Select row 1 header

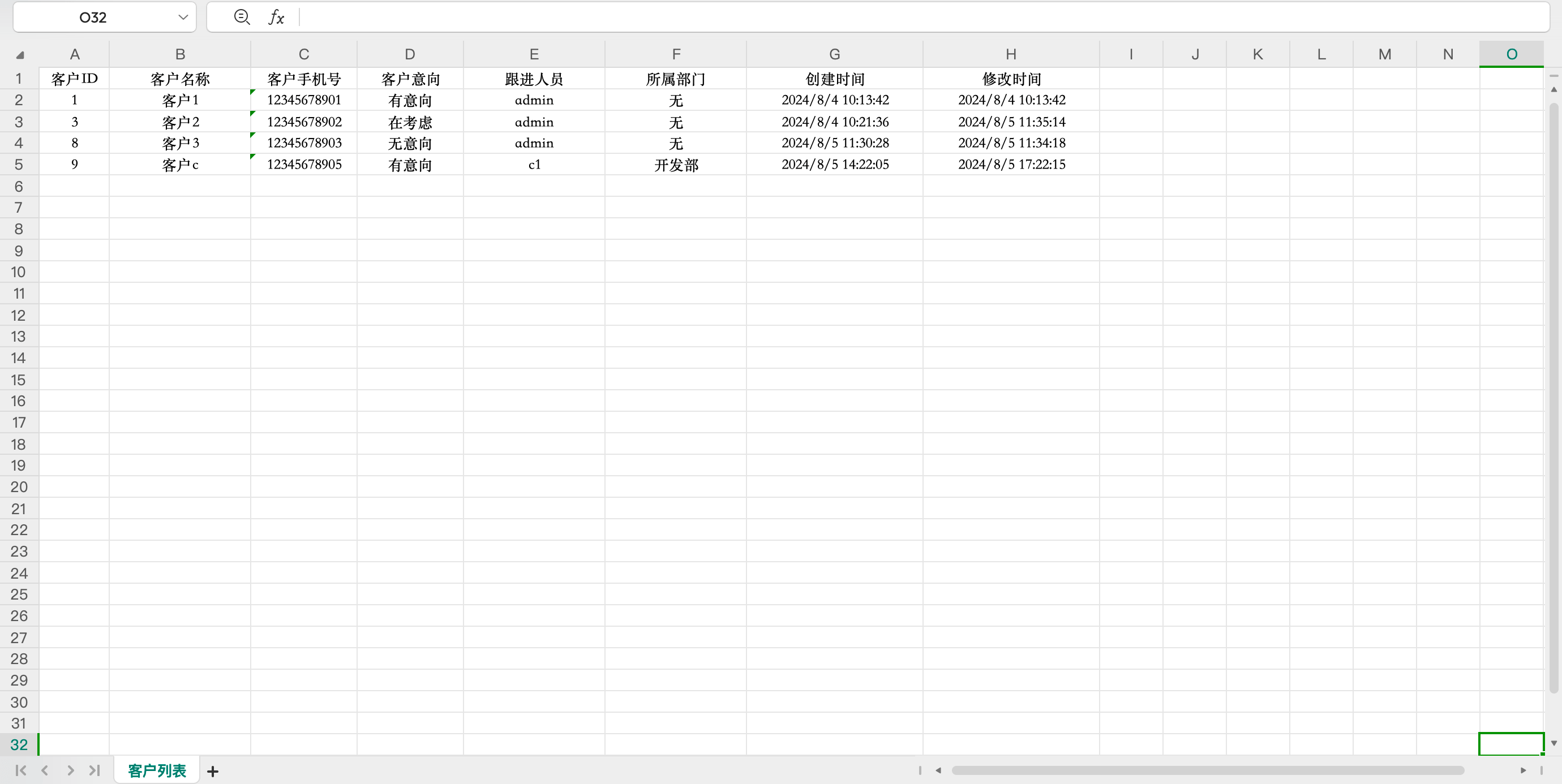(x=19, y=78)
